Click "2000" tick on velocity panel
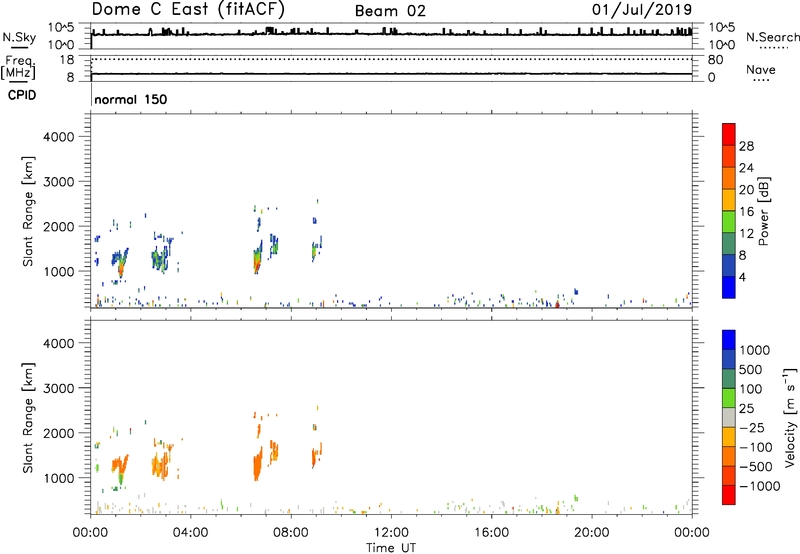This screenshot has width=800, height=554. click(58, 433)
